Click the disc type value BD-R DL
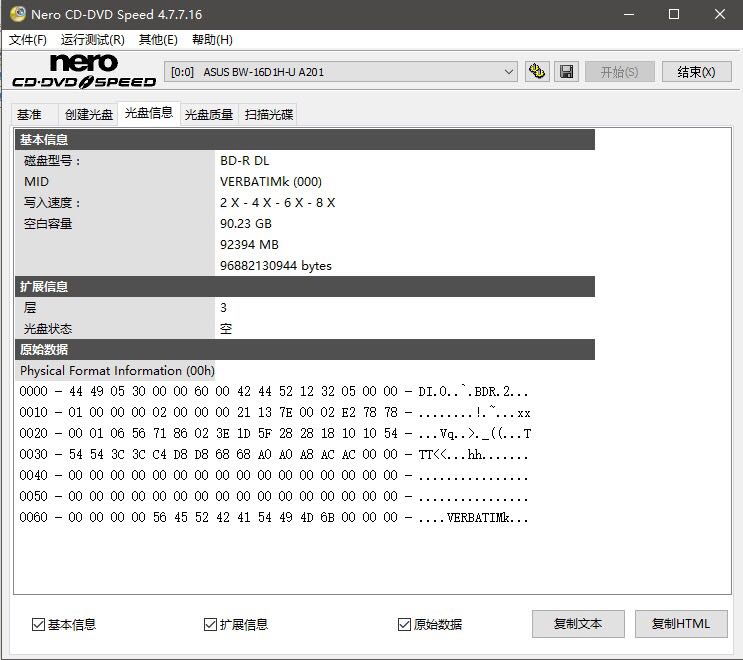743x660 pixels. [x=245, y=161]
